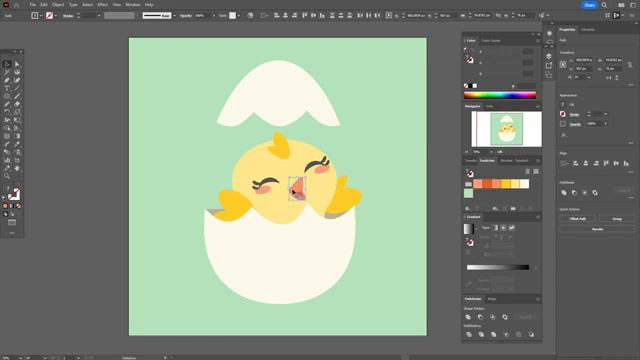This screenshot has height=360, width=640.
Task: Toggle Radial gradient type
Action: (503, 228)
